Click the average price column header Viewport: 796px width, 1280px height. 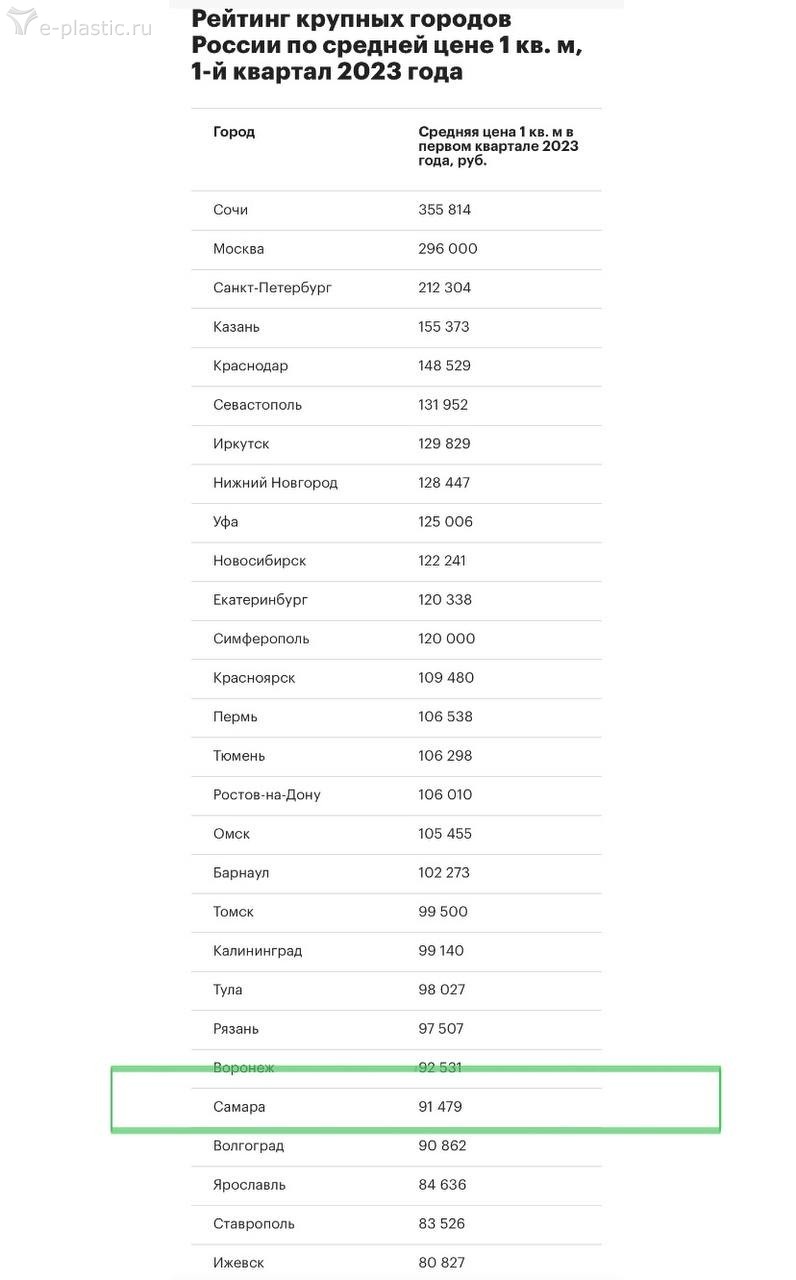click(498, 146)
